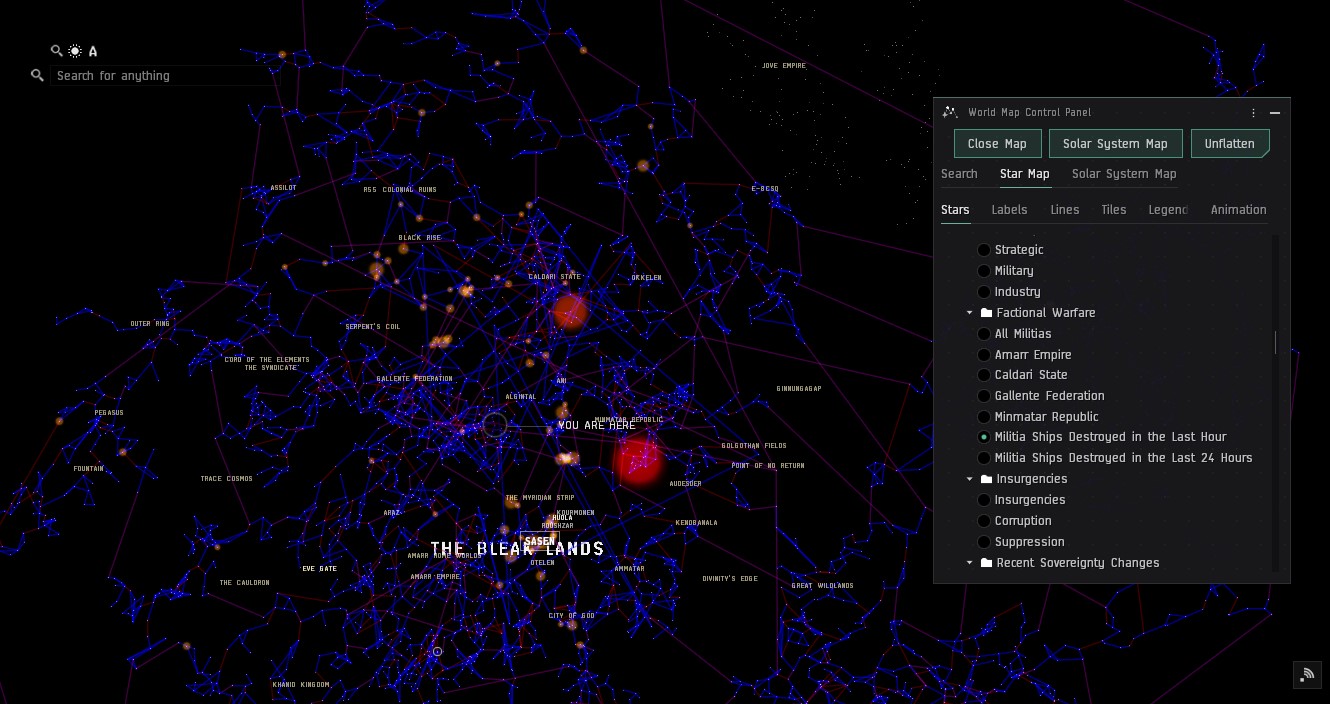Select the Suppression filter option
Image resolution: width=1330 pixels, height=704 pixels.
click(985, 542)
